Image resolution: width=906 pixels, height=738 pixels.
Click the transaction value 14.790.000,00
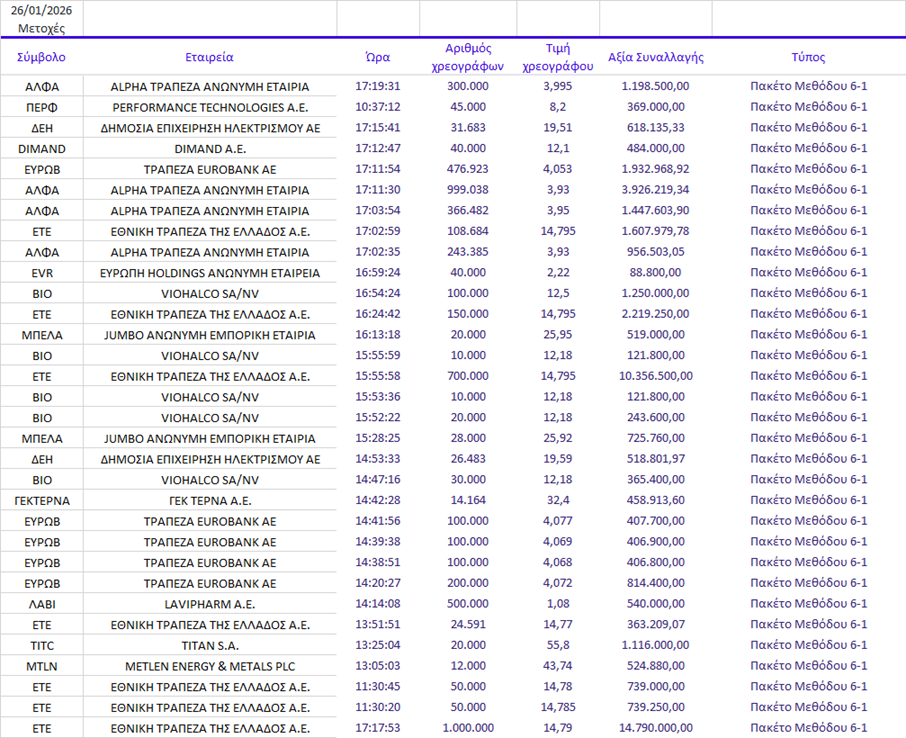[x=655, y=728]
